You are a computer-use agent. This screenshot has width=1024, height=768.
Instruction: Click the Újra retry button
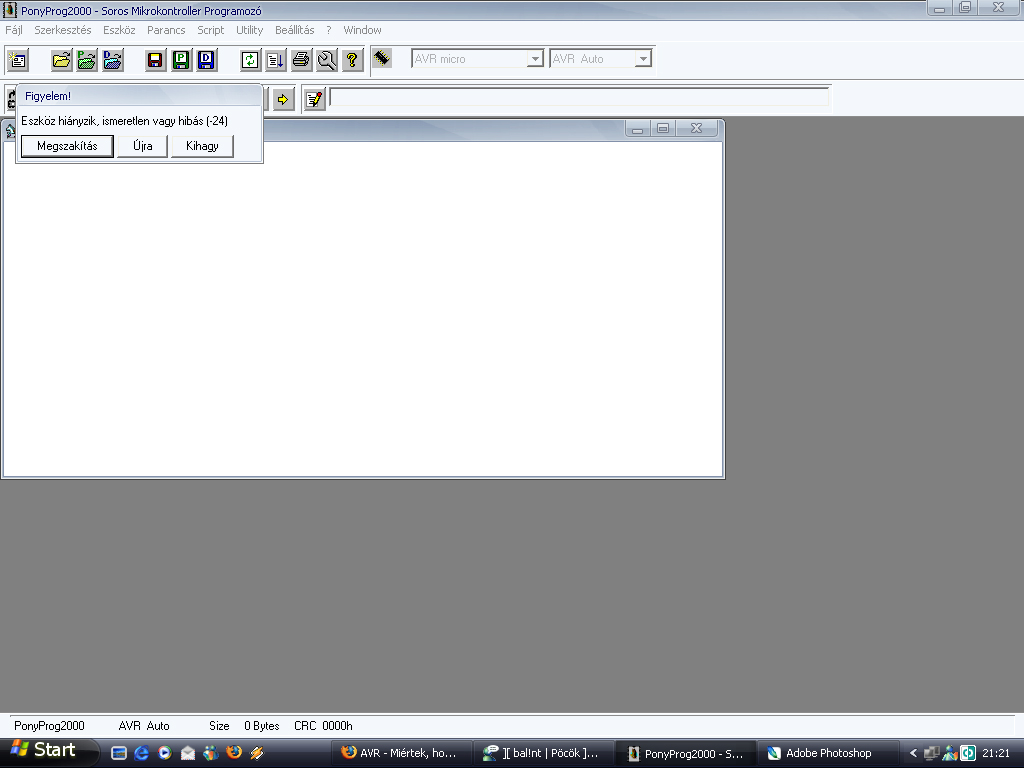(x=142, y=146)
